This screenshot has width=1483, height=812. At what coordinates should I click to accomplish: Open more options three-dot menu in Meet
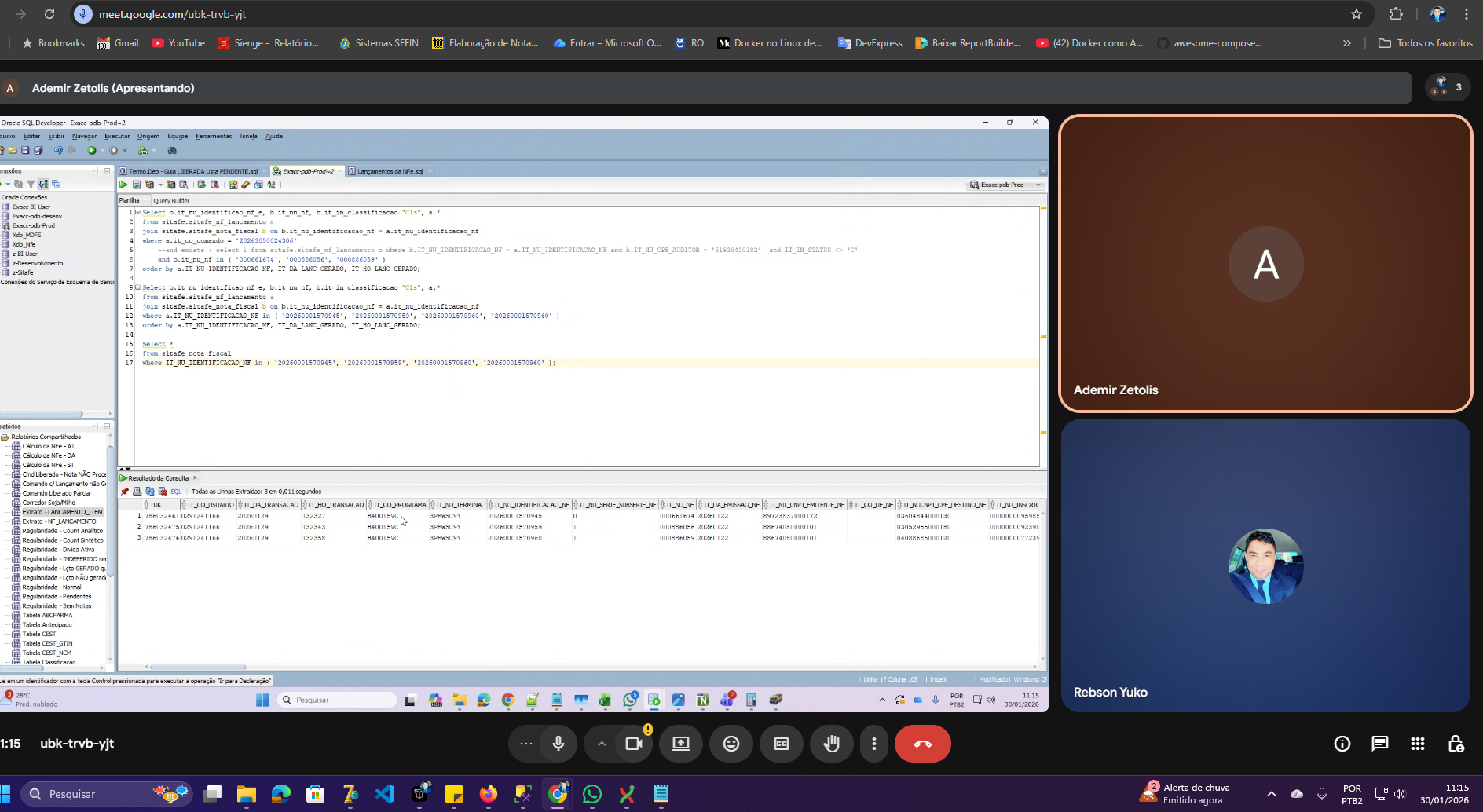click(x=874, y=744)
